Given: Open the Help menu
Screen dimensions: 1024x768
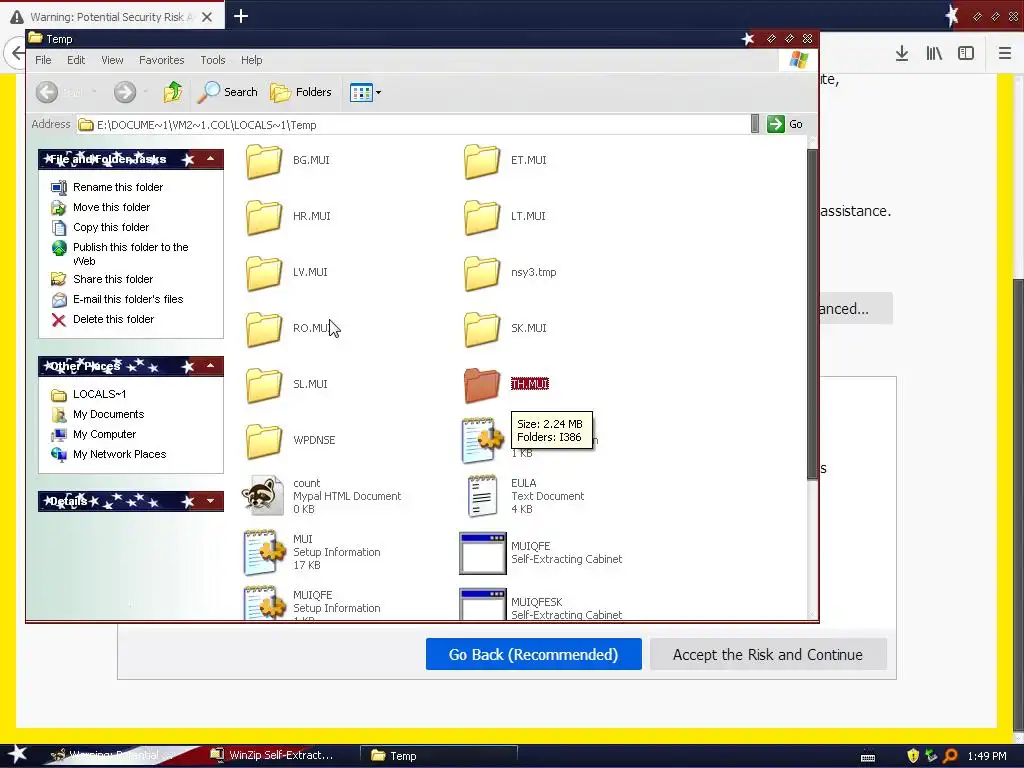Looking at the screenshot, I should click(251, 60).
